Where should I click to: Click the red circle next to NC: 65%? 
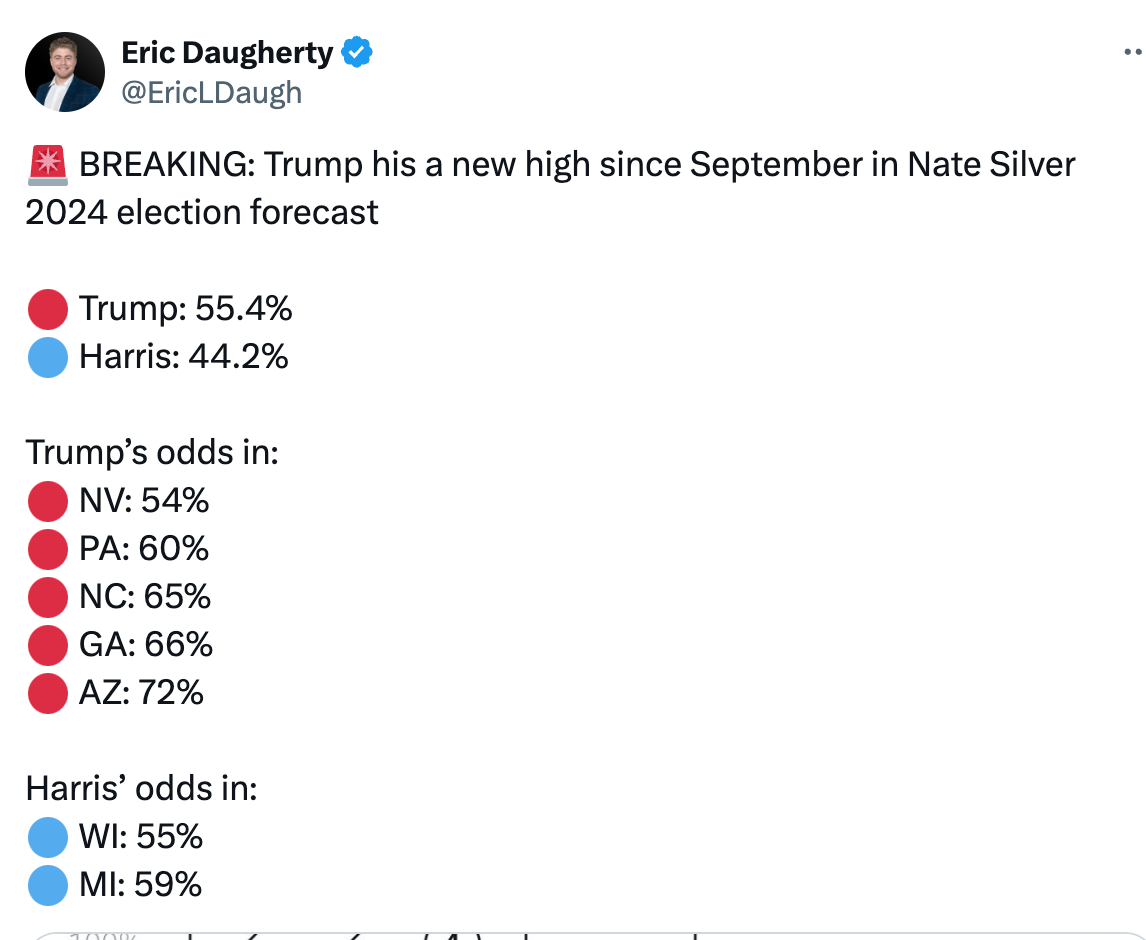(x=47, y=597)
